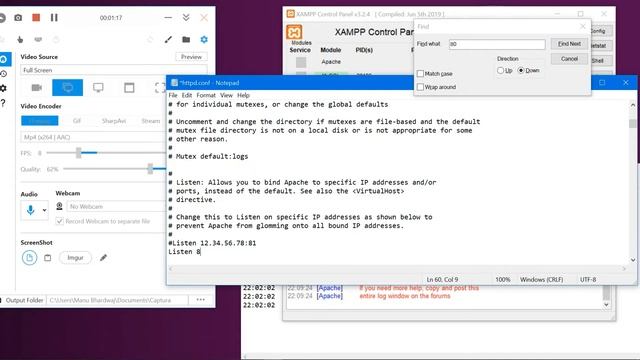Click the brush draw icon in Captura

[168, 39]
